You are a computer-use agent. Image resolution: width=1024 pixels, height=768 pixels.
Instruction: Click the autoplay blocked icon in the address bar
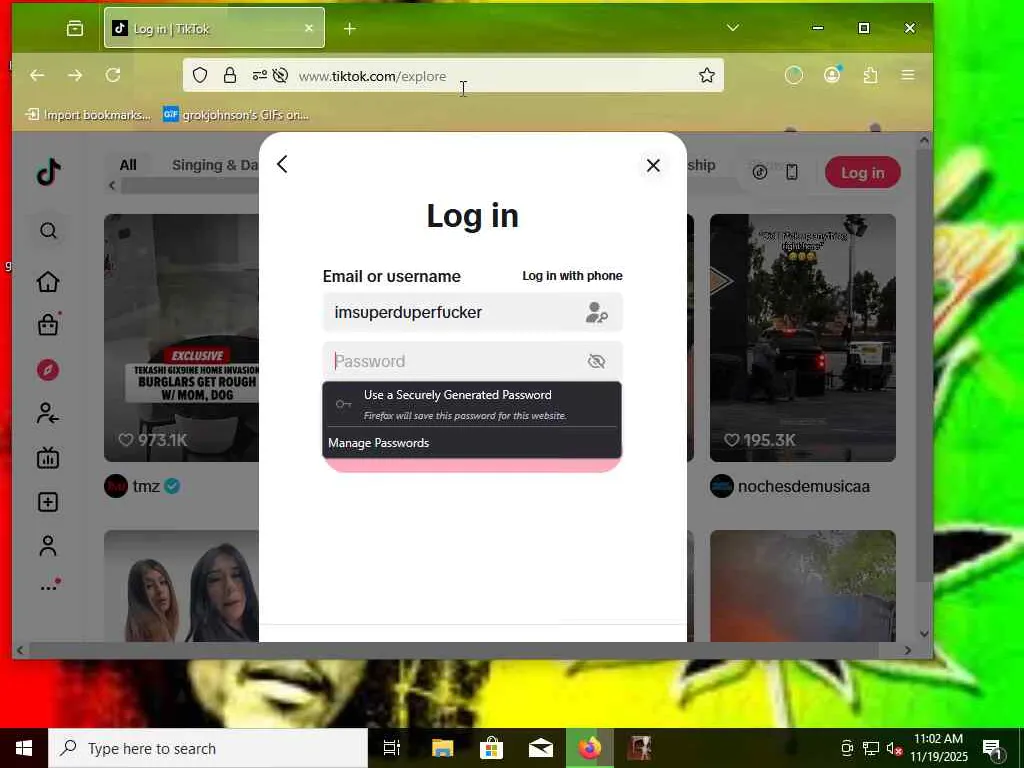point(280,75)
